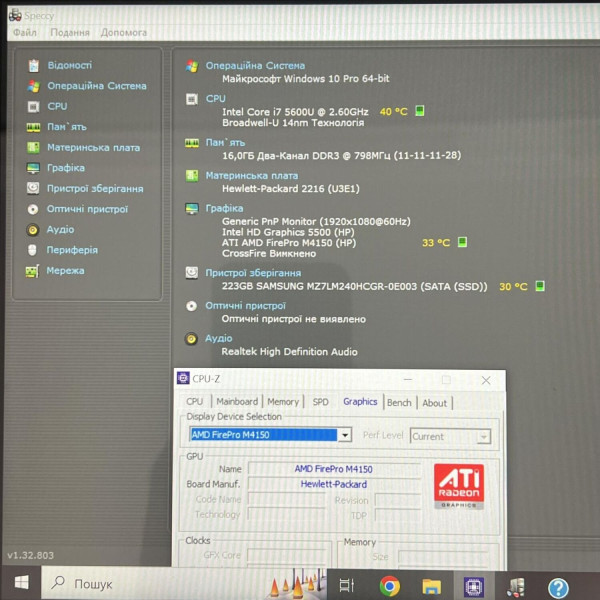Click motherboard icon beside main panel Материнська плата
The image size is (600, 600).
pyautogui.click(x=192, y=176)
